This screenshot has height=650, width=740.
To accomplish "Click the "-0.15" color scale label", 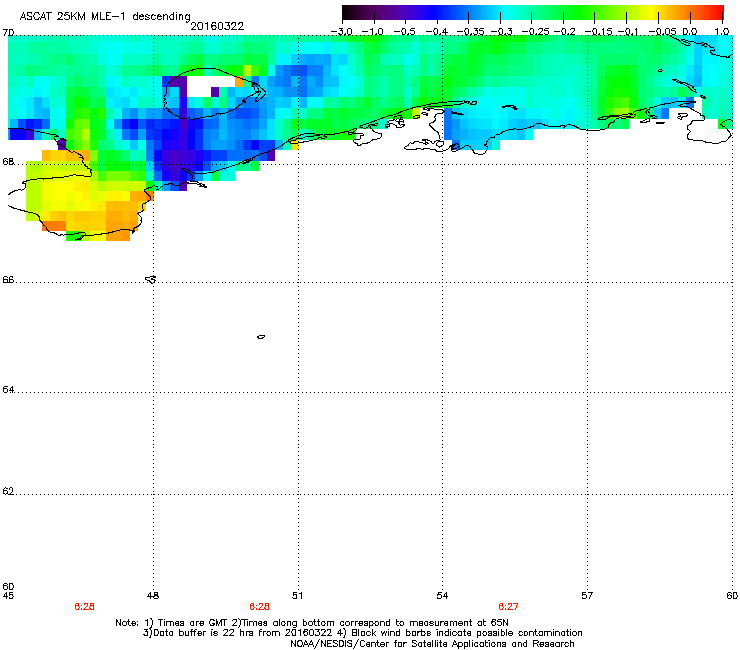I will tap(598, 32).
